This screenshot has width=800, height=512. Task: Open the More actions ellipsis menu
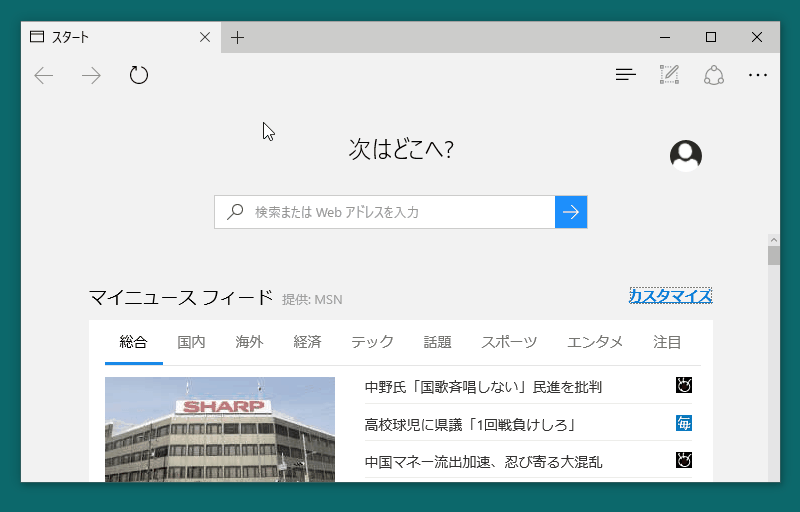[758, 75]
